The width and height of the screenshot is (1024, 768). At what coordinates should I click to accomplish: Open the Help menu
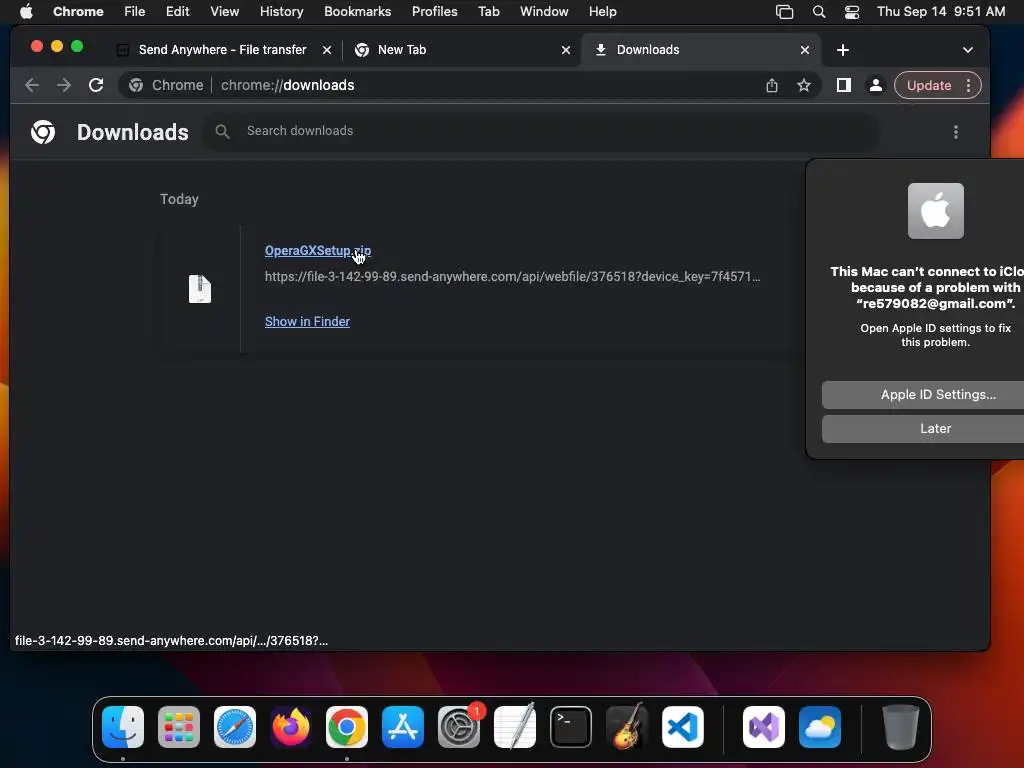(x=602, y=12)
